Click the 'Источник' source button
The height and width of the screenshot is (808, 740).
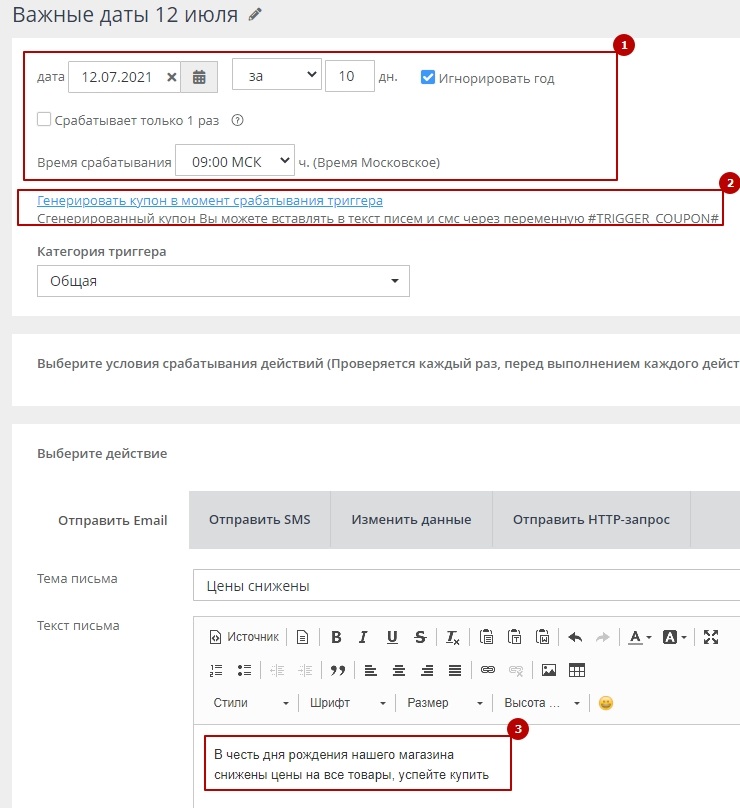[244, 637]
